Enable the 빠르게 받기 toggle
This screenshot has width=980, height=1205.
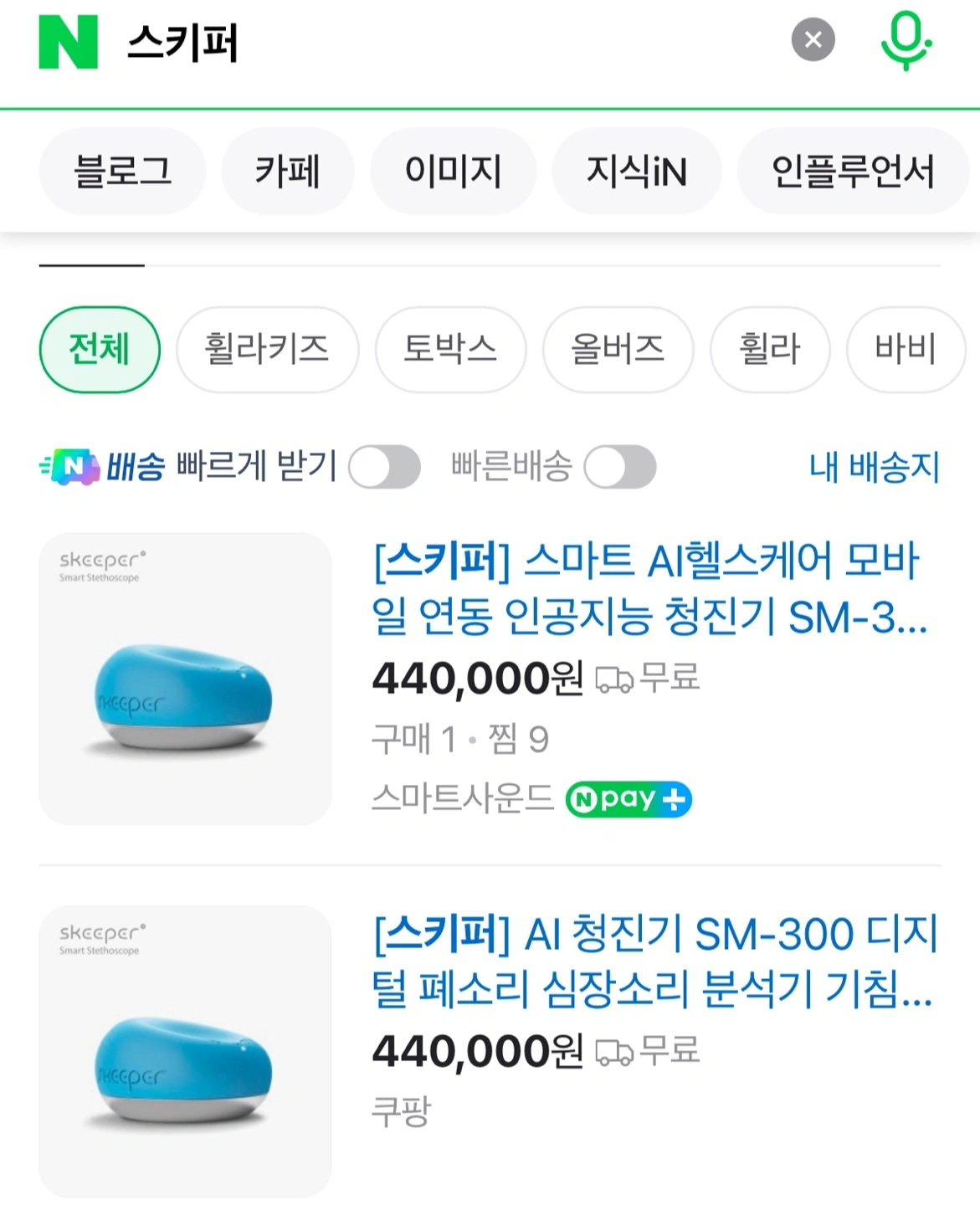click(x=384, y=467)
